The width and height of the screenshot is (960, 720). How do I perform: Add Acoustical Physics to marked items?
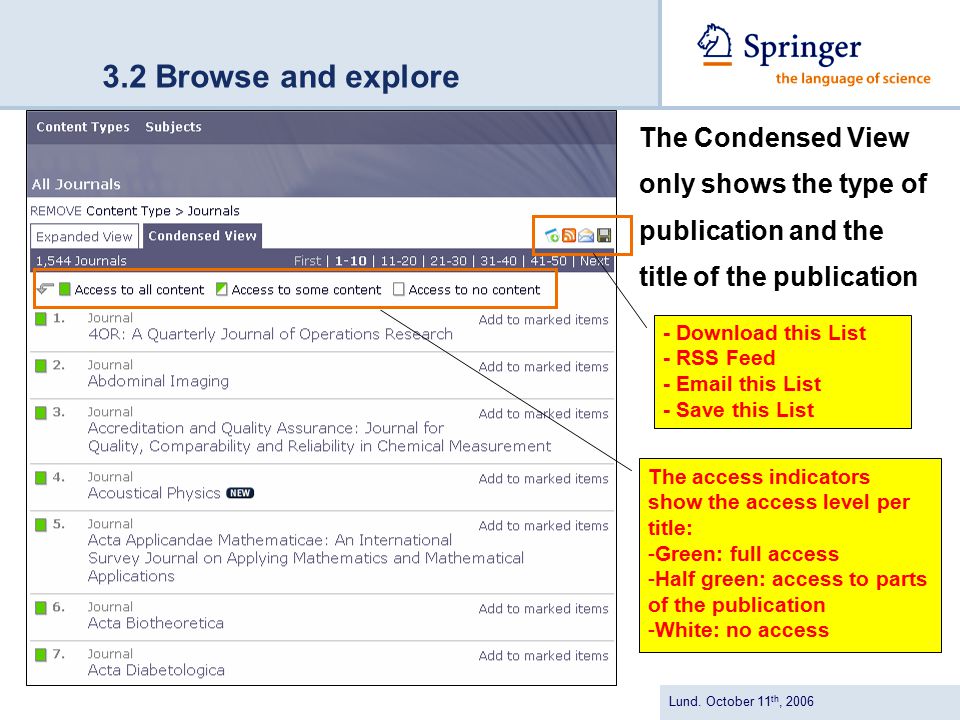pos(543,479)
